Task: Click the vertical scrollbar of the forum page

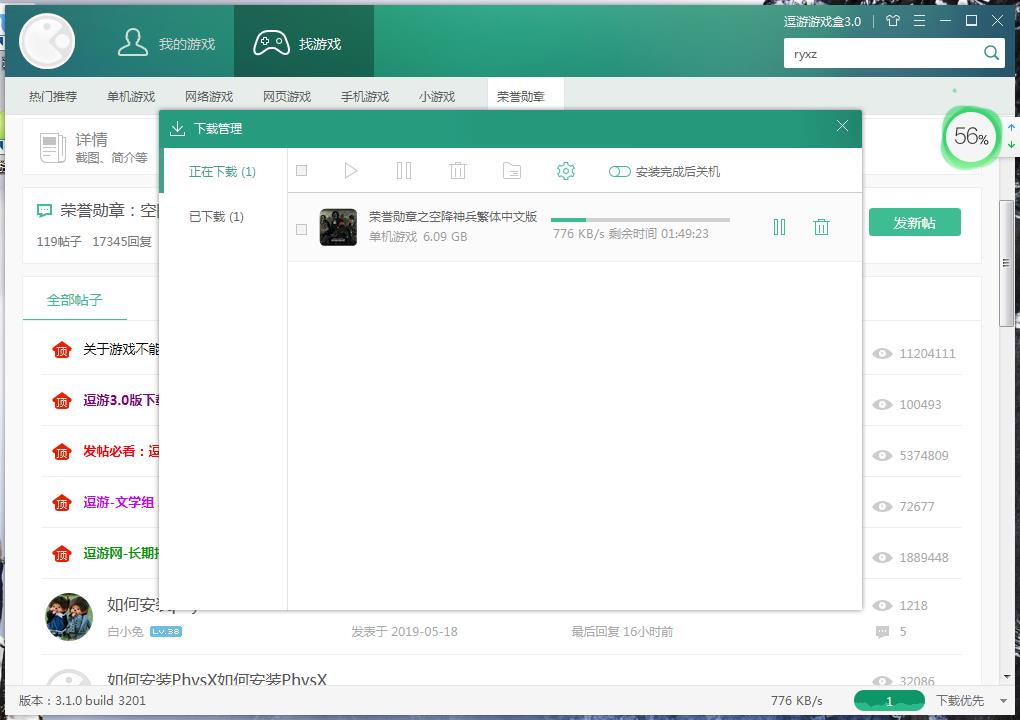Action: (x=1006, y=263)
